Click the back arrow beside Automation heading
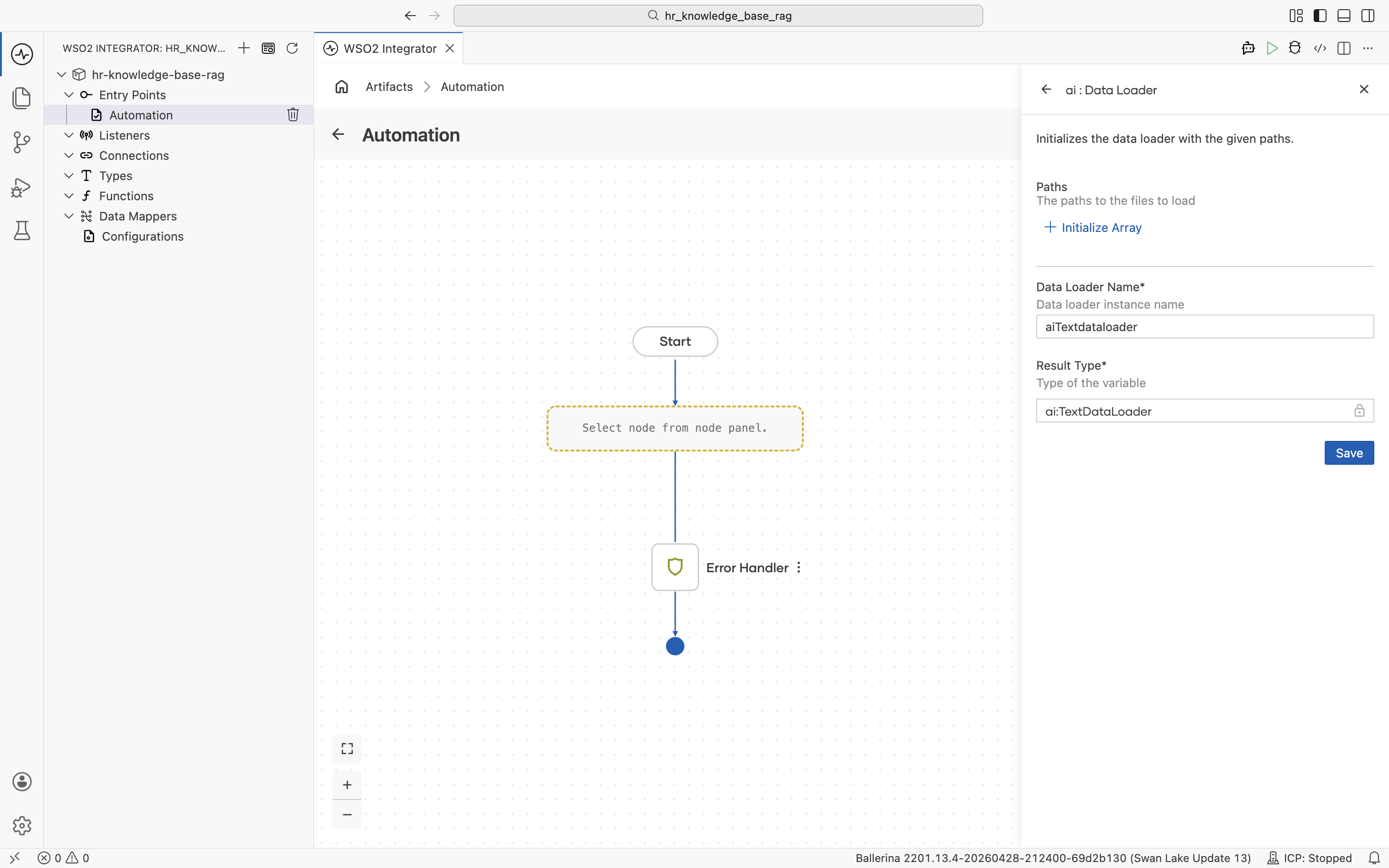The width and height of the screenshot is (1389, 868). (x=338, y=134)
